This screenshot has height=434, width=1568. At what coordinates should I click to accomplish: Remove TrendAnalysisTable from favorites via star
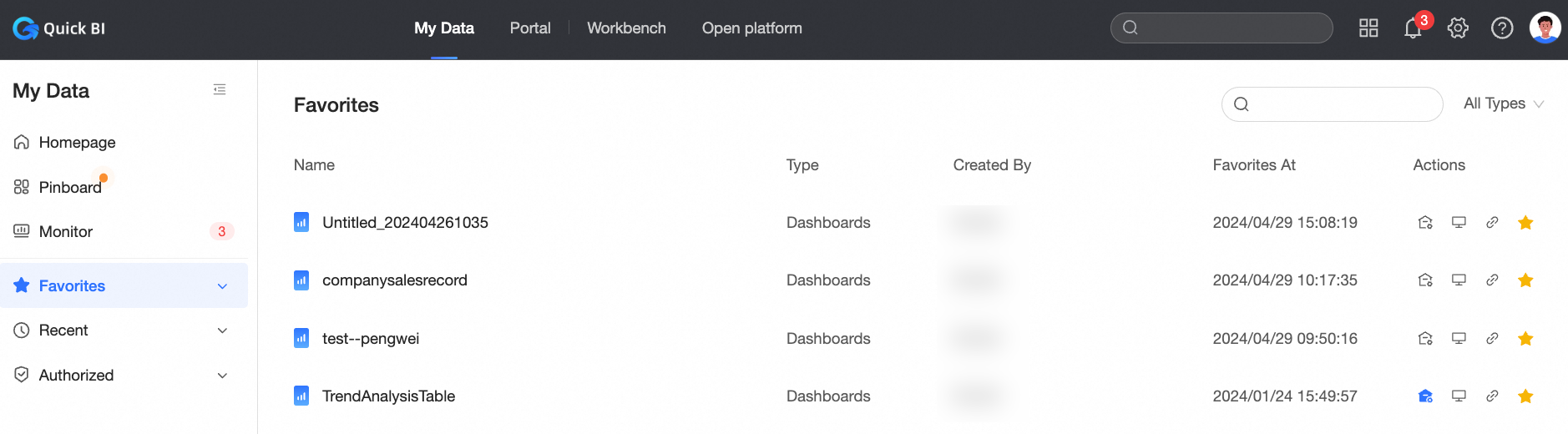pos(1525,396)
